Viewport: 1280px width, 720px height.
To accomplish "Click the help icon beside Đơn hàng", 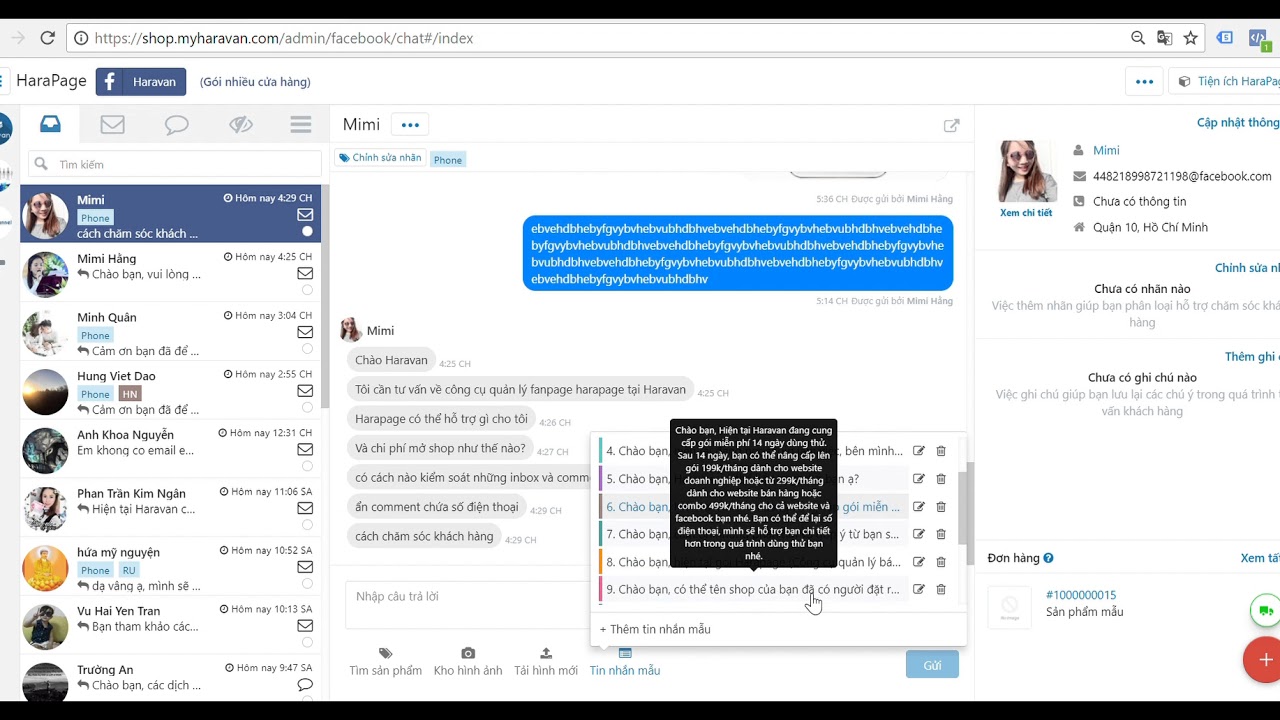I will coord(1048,558).
